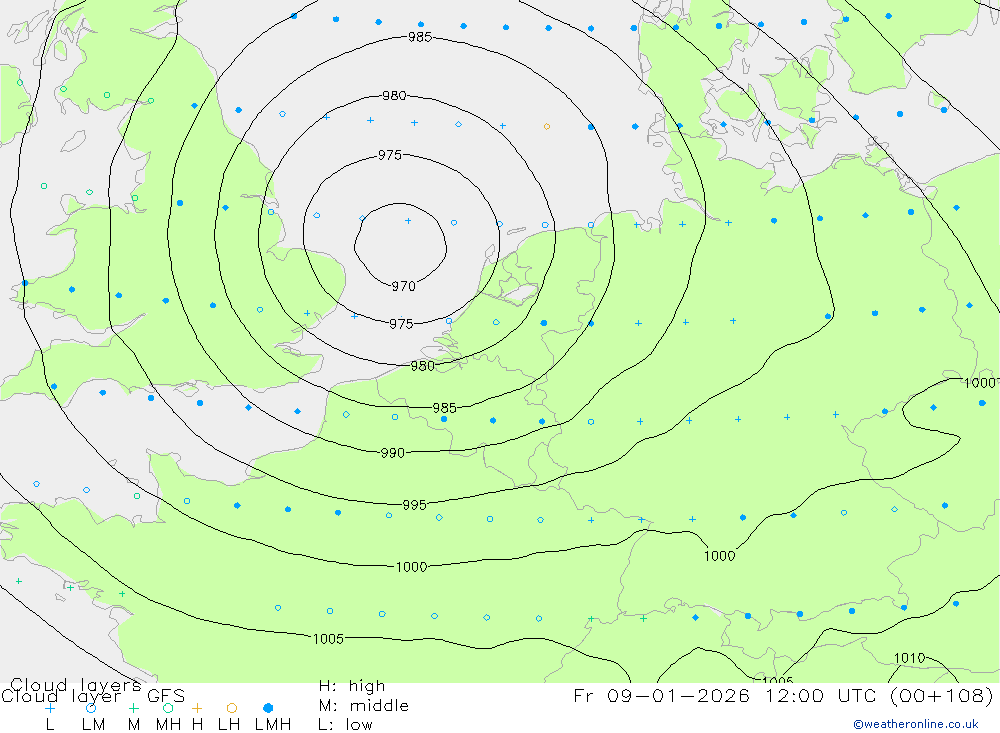Click the orange circle marker on the map
Viewport: 1000px width, 733px height.
pos(547,126)
